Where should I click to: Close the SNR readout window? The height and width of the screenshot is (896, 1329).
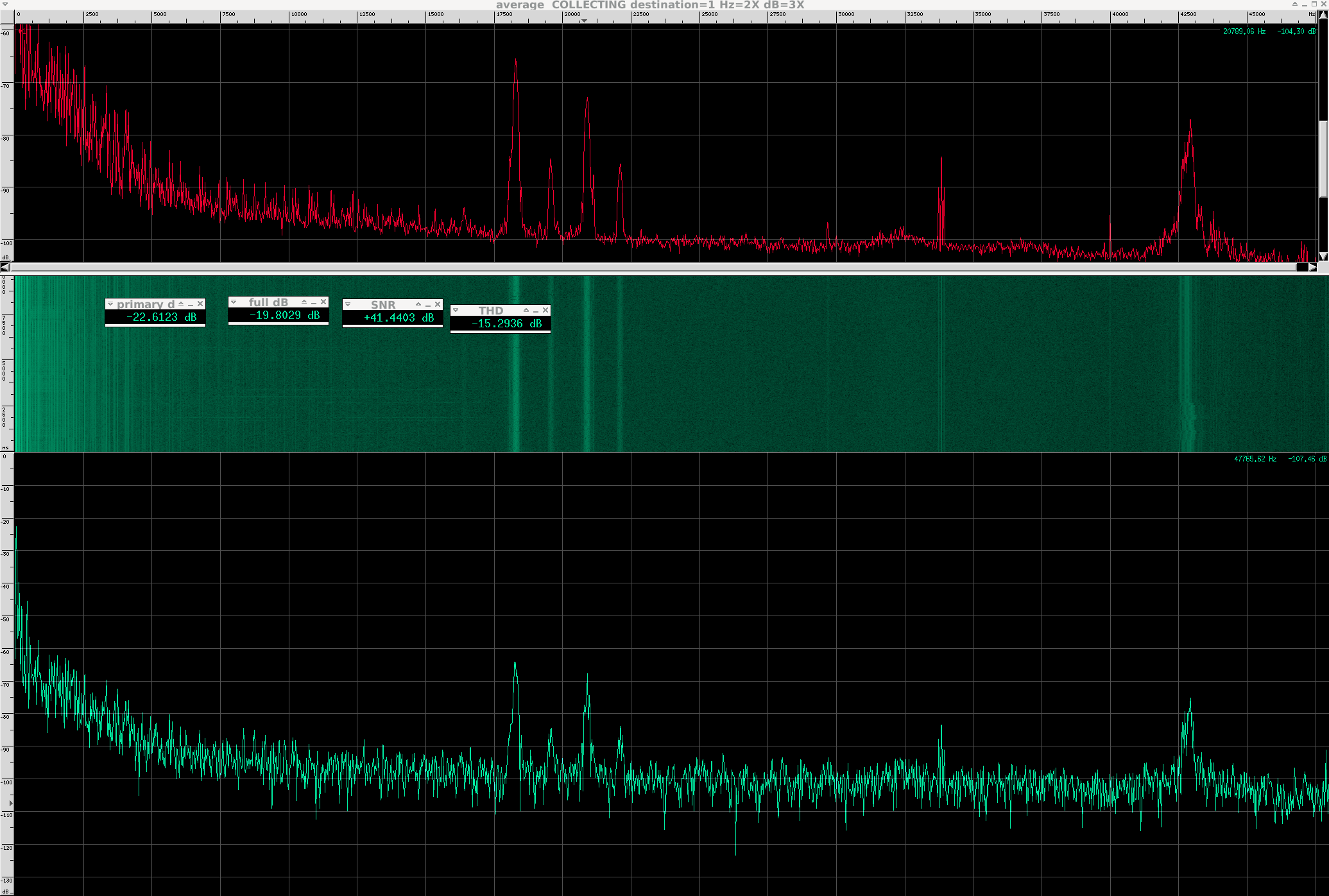tap(438, 305)
